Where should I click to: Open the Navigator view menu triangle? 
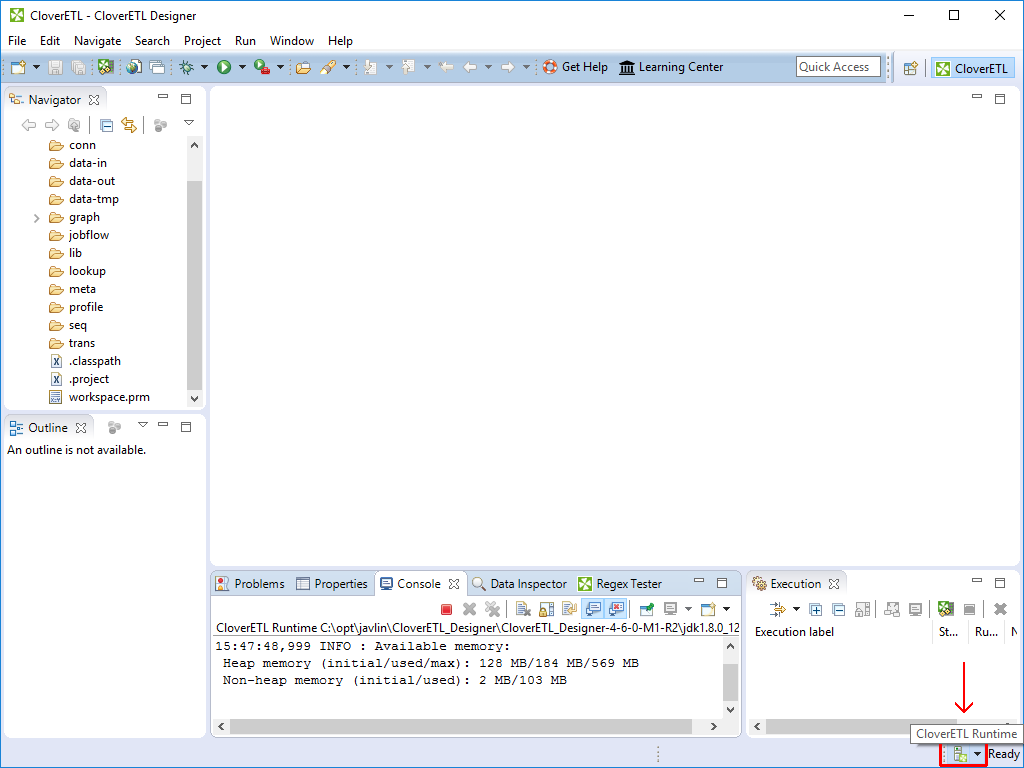click(x=189, y=122)
